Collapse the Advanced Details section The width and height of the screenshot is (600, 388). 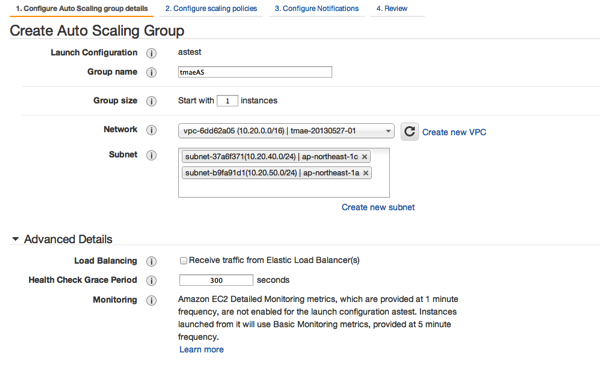coord(15,239)
